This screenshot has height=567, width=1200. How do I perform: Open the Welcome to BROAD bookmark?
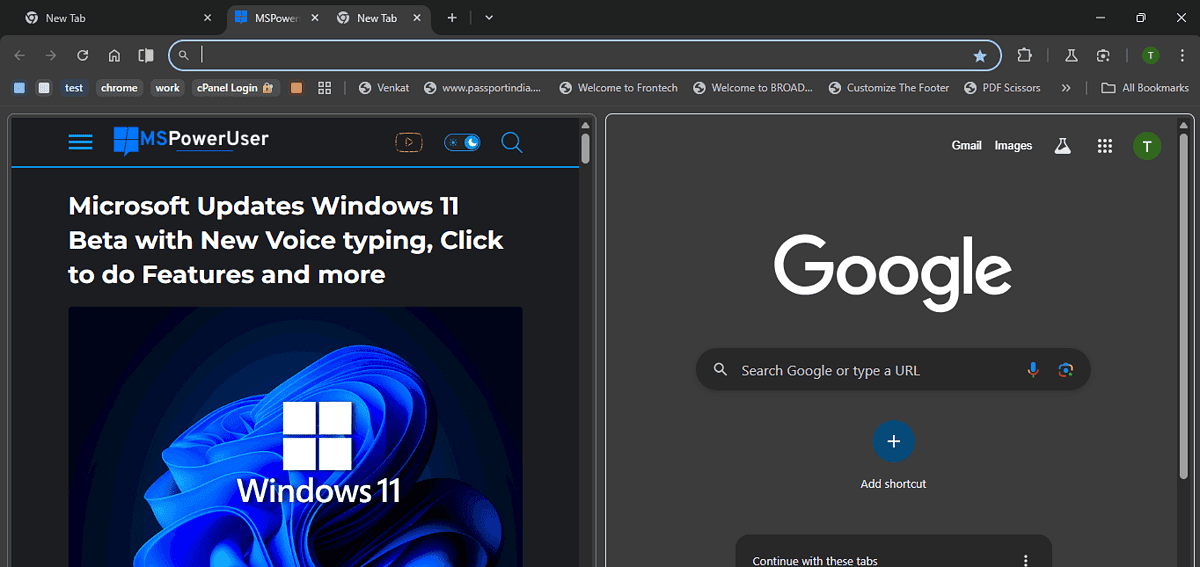click(x=754, y=88)
